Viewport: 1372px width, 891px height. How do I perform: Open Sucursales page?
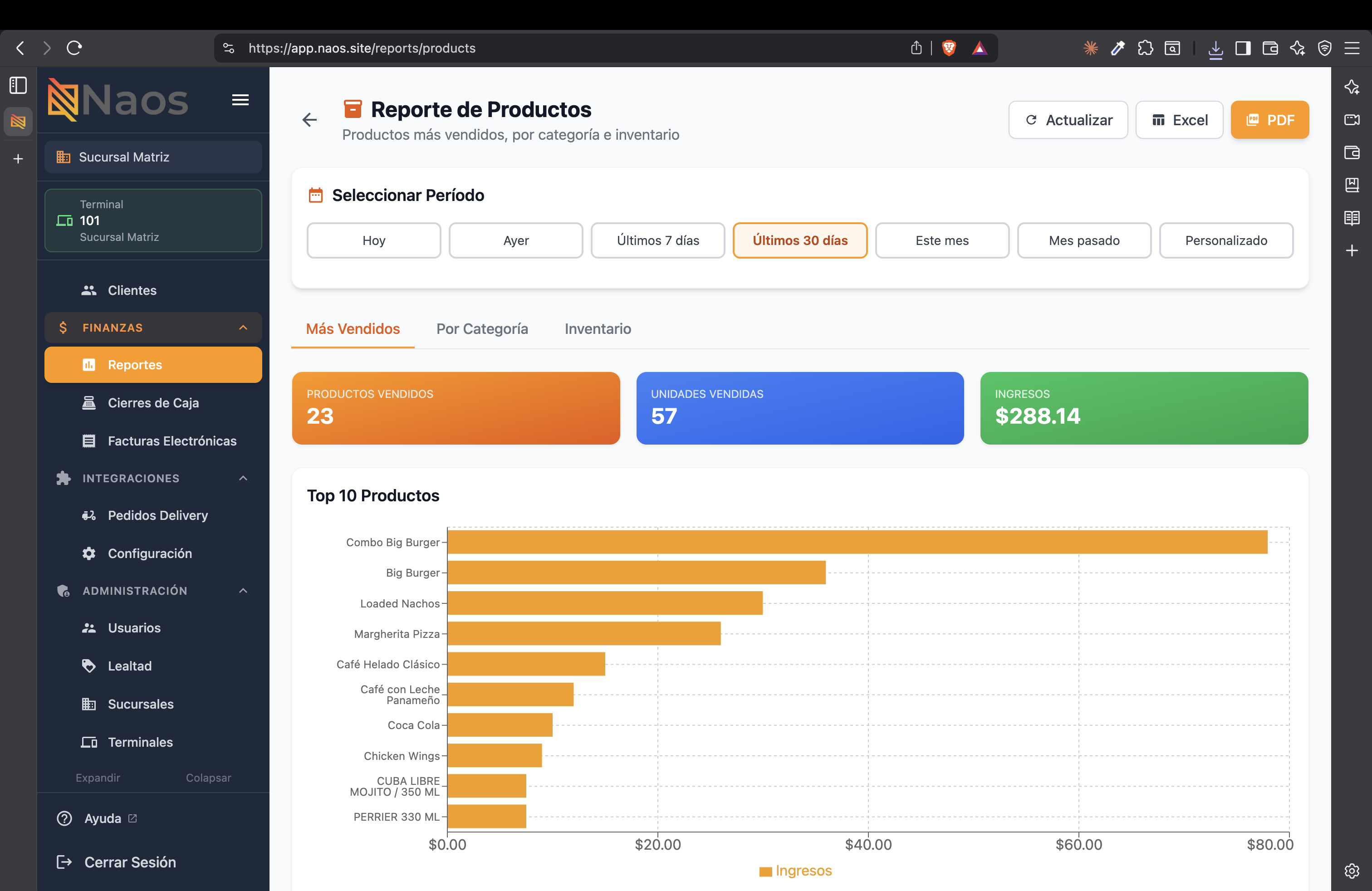click(x=153, y=703)
